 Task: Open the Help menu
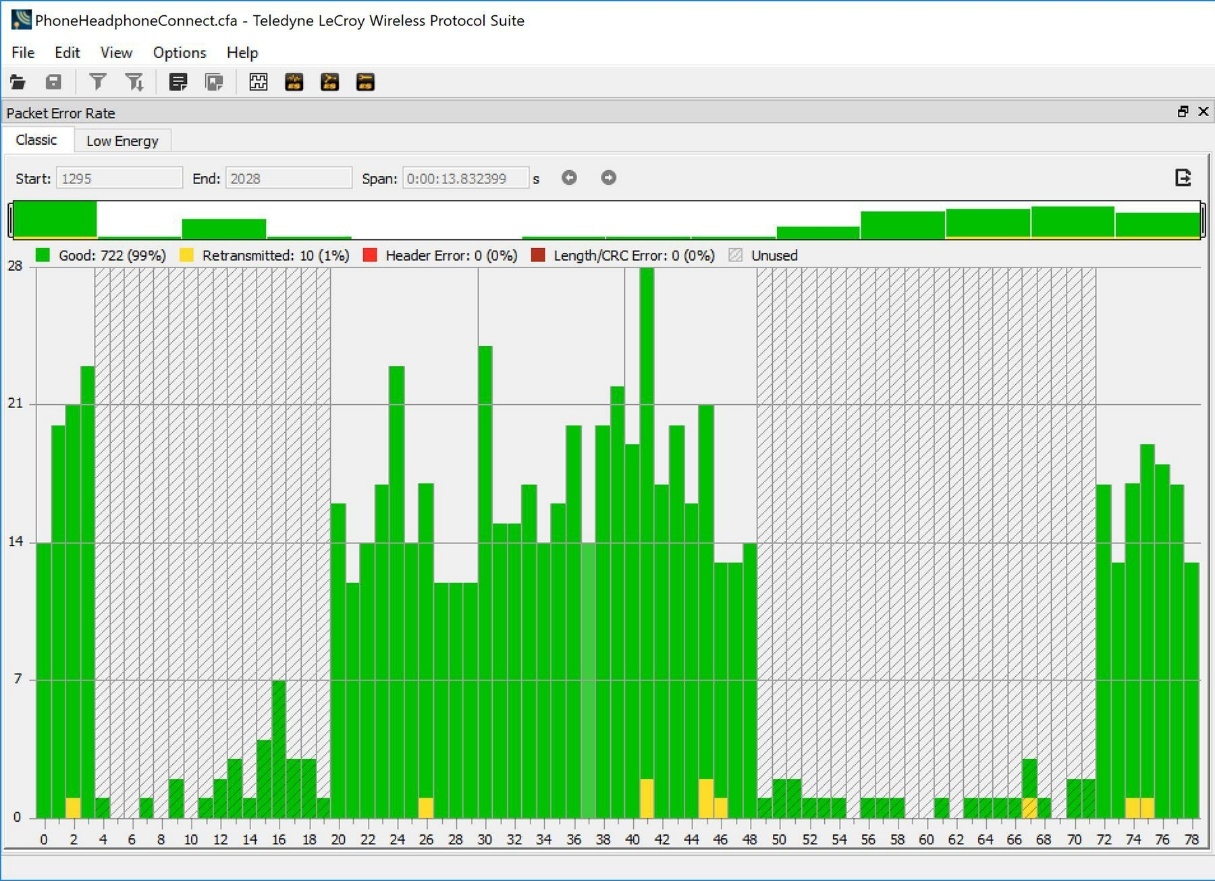pos(242,53)
